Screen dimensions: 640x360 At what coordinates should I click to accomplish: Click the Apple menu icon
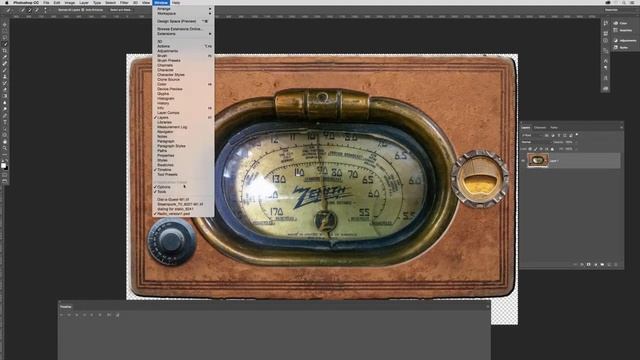(6, 2)
